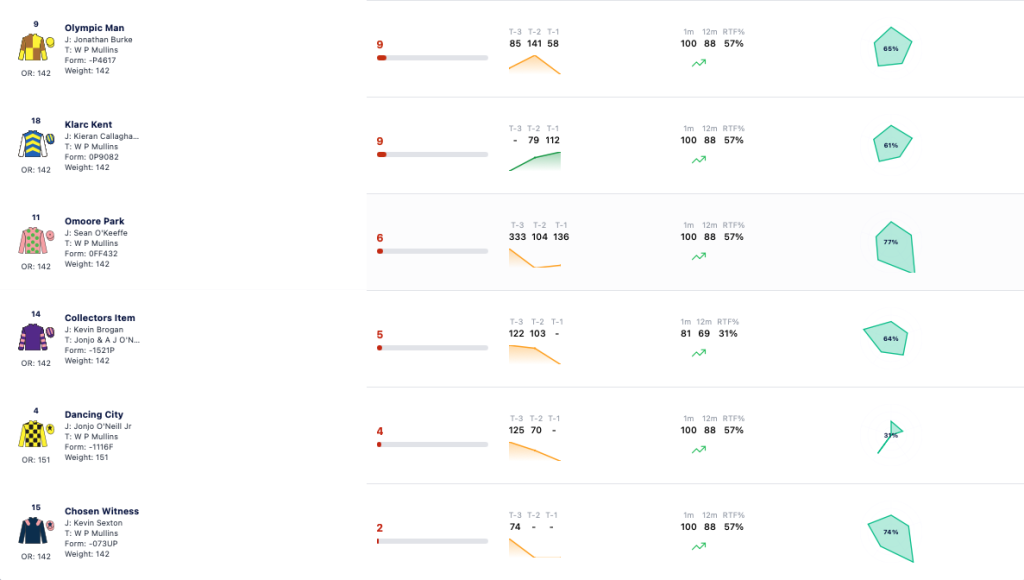Open Olympic Man's 65% radar chart

893,47
